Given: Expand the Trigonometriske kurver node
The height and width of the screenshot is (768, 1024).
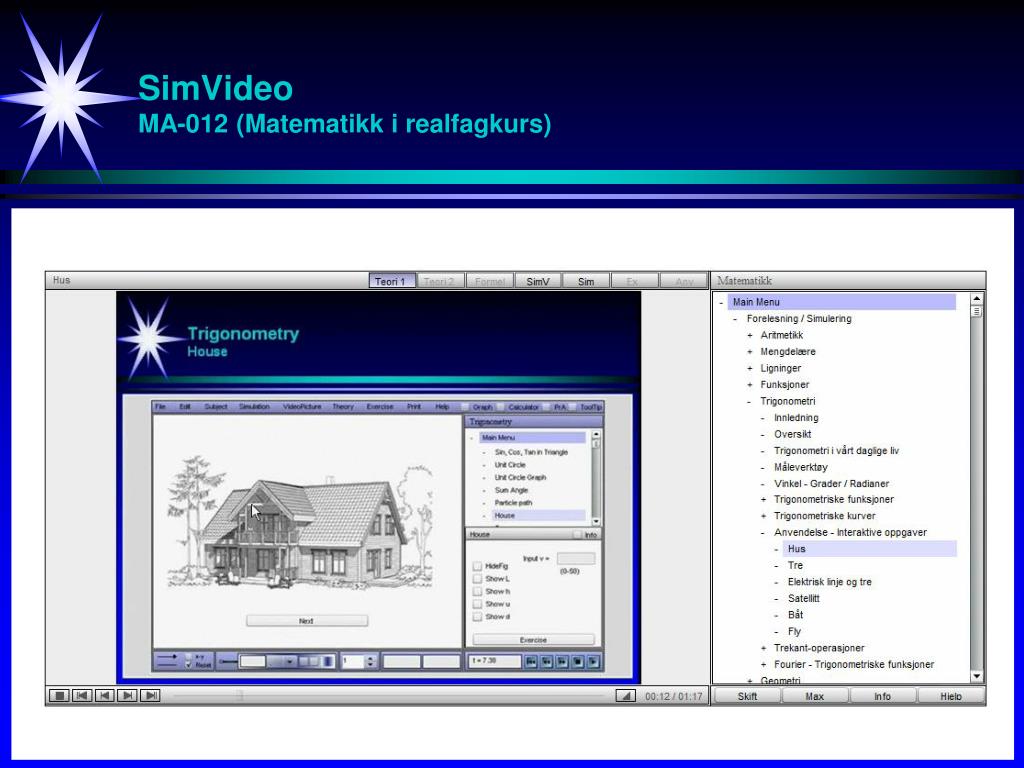Looking at the screenshot, I should [763, 516].
